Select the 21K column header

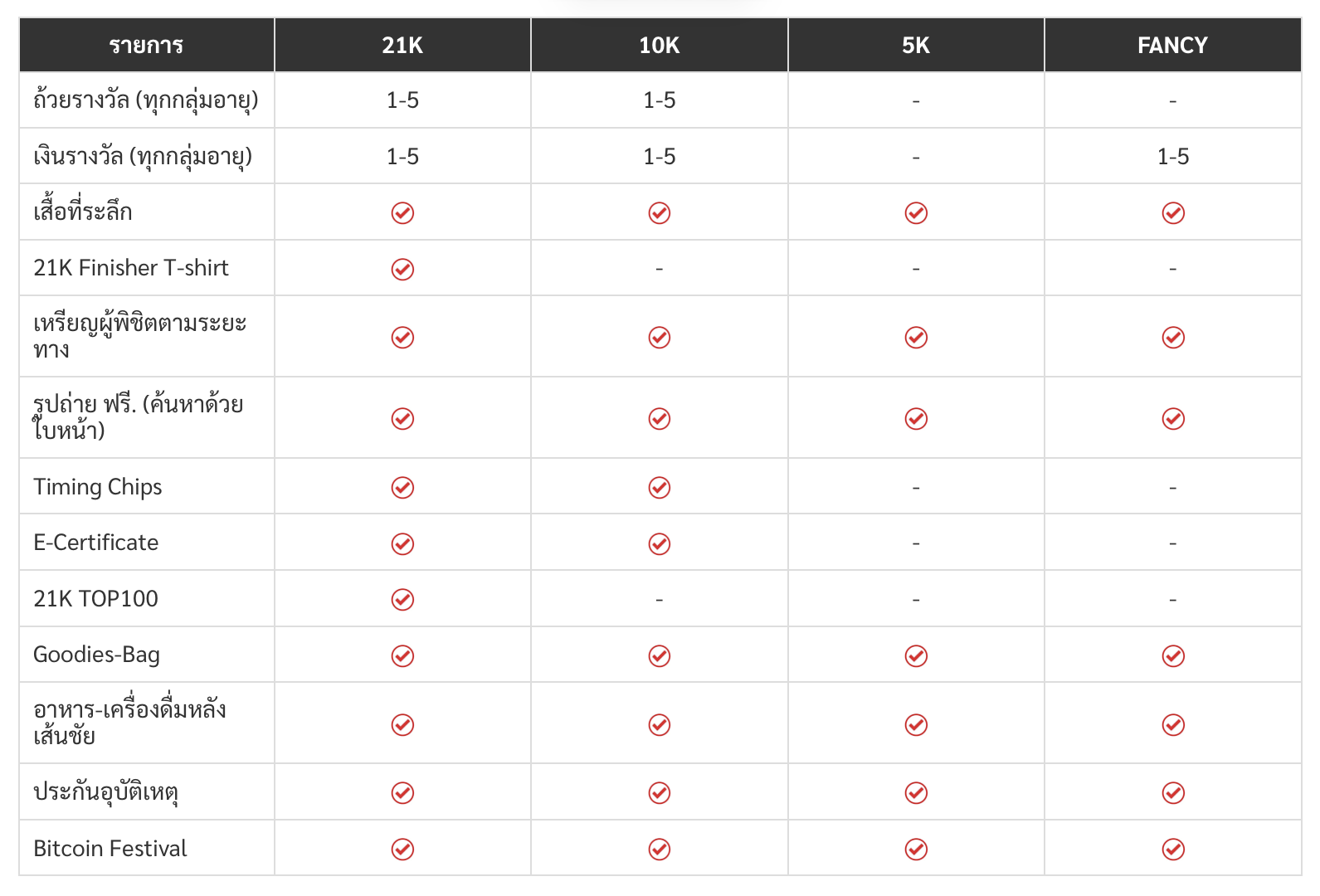[x=402, y=46]
